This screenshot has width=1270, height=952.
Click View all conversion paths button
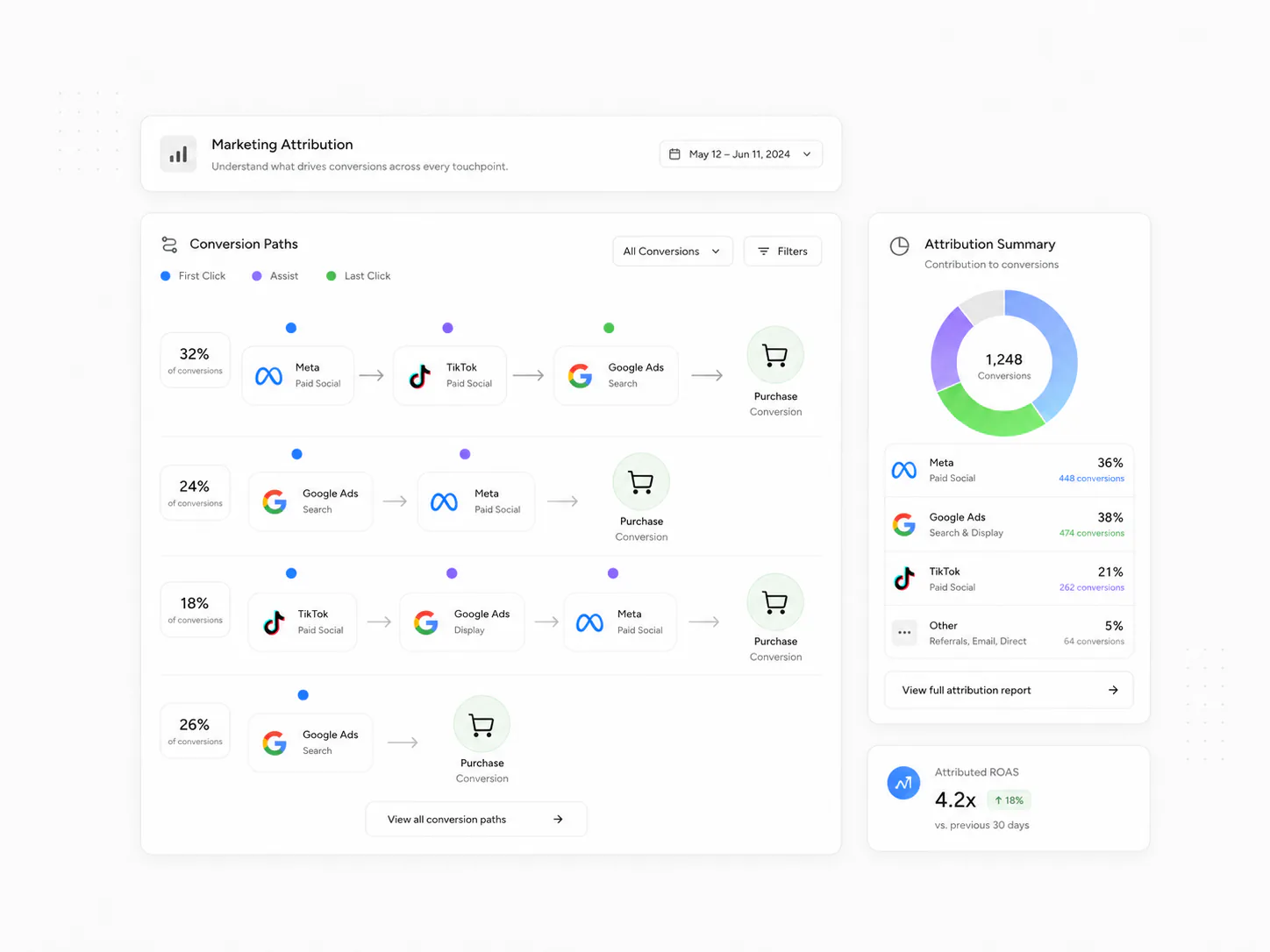pos(476,820)
